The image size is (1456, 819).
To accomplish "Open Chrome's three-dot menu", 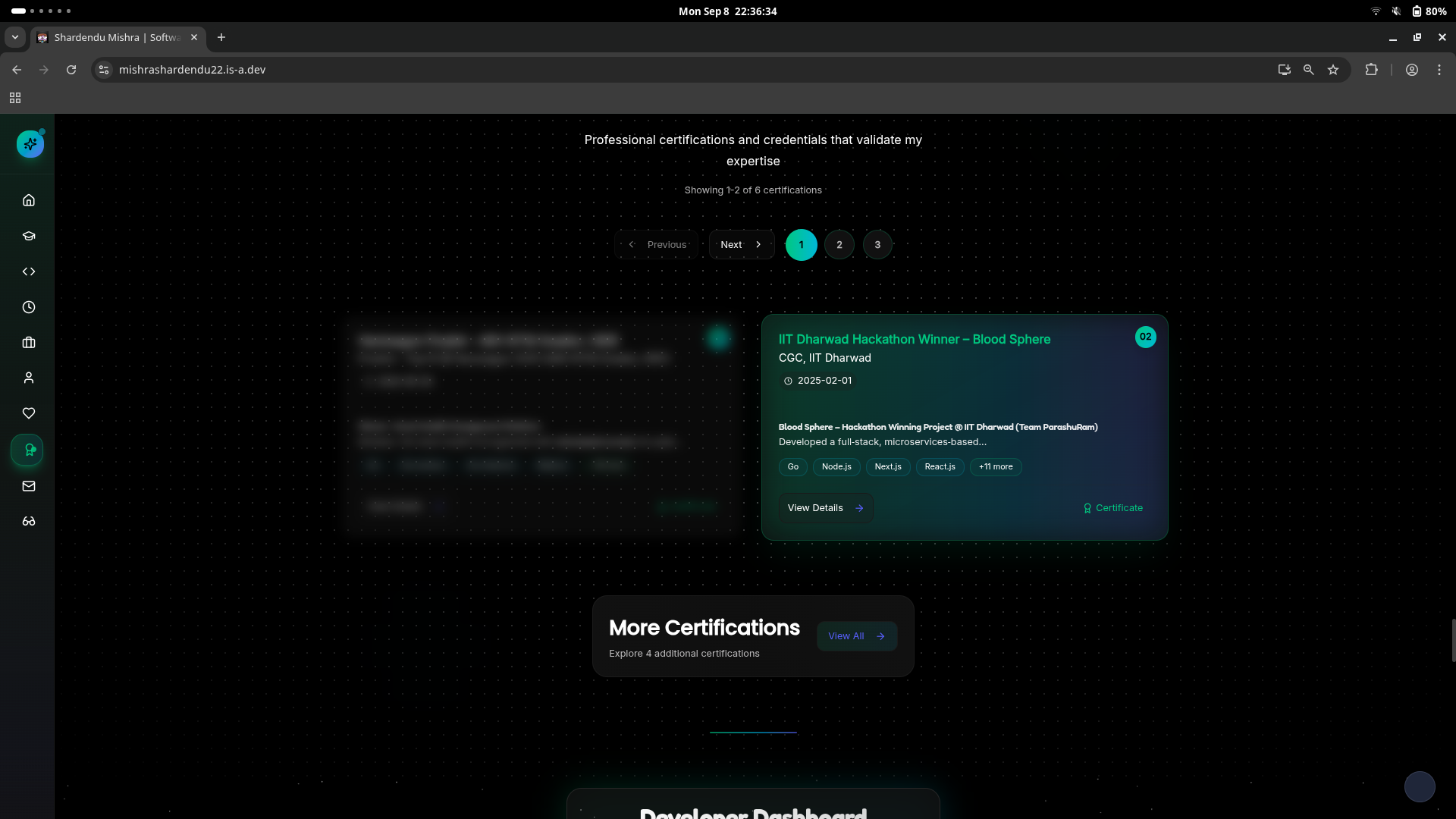I will click(1439, 70).
